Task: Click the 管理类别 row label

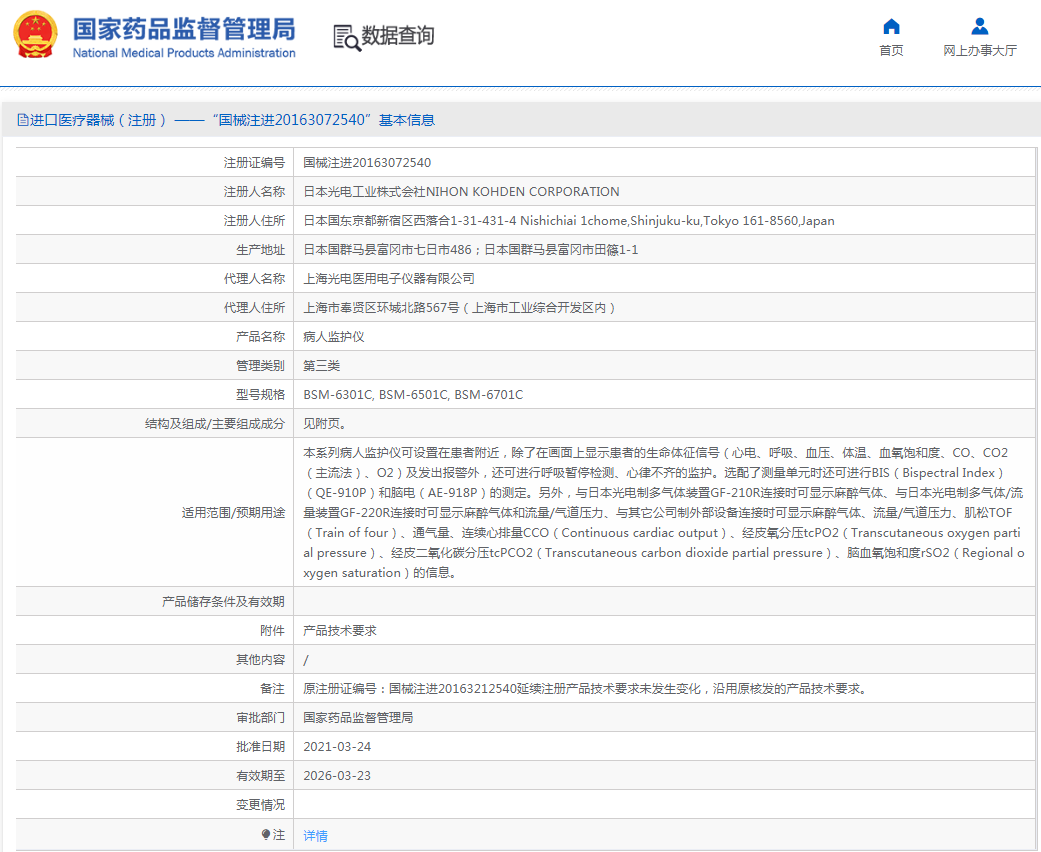Action: pyautogui.click(x=260, y=366)
